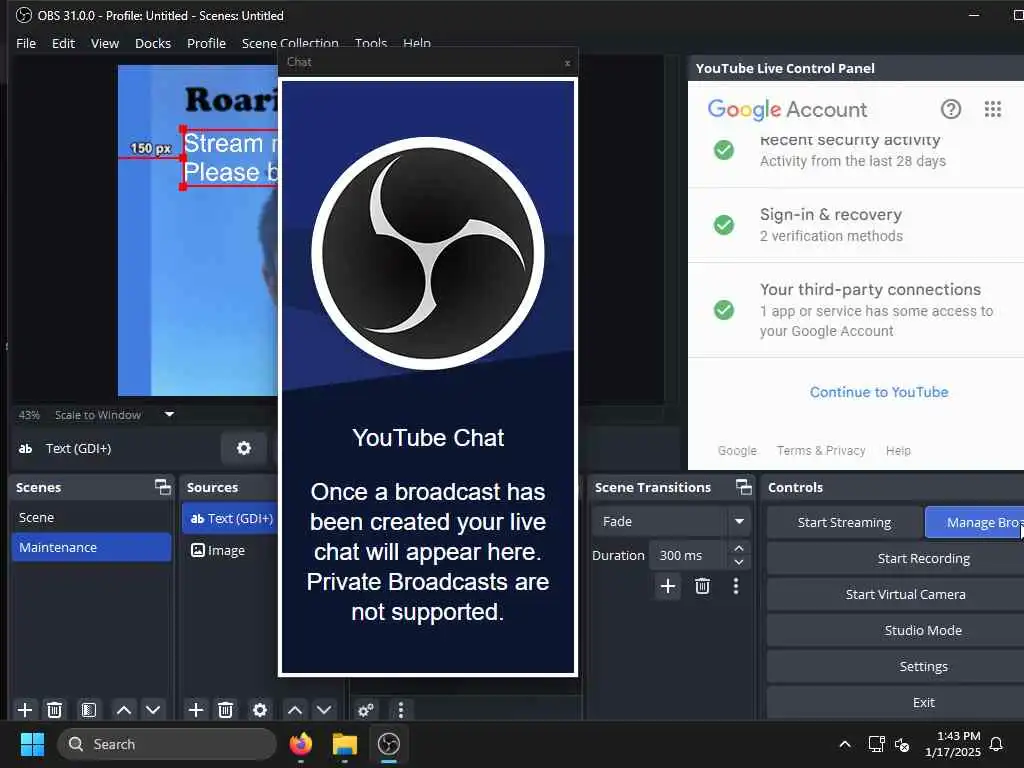
Task: Click the Duration 300 ms field
Action: (688, 555)
